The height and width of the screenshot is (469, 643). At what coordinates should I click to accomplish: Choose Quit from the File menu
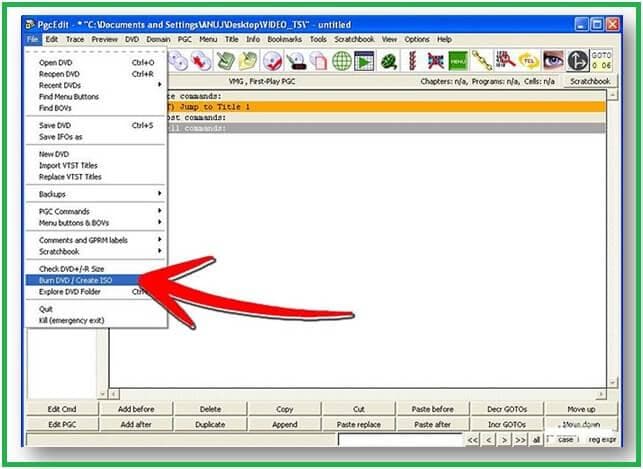(95, 309)
